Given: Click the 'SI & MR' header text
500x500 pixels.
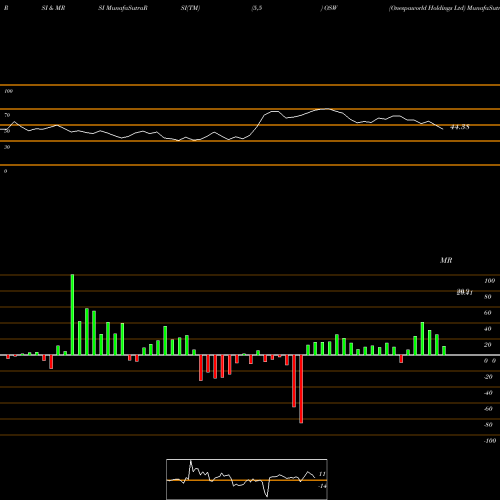Looking at the screenshot, I should [53, 8].
